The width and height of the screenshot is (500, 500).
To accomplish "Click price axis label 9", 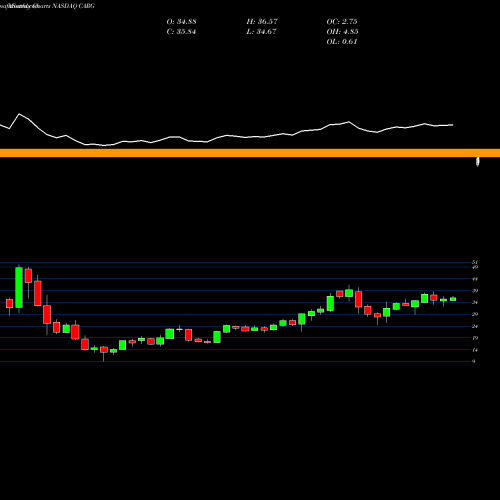I will [474, 361].
